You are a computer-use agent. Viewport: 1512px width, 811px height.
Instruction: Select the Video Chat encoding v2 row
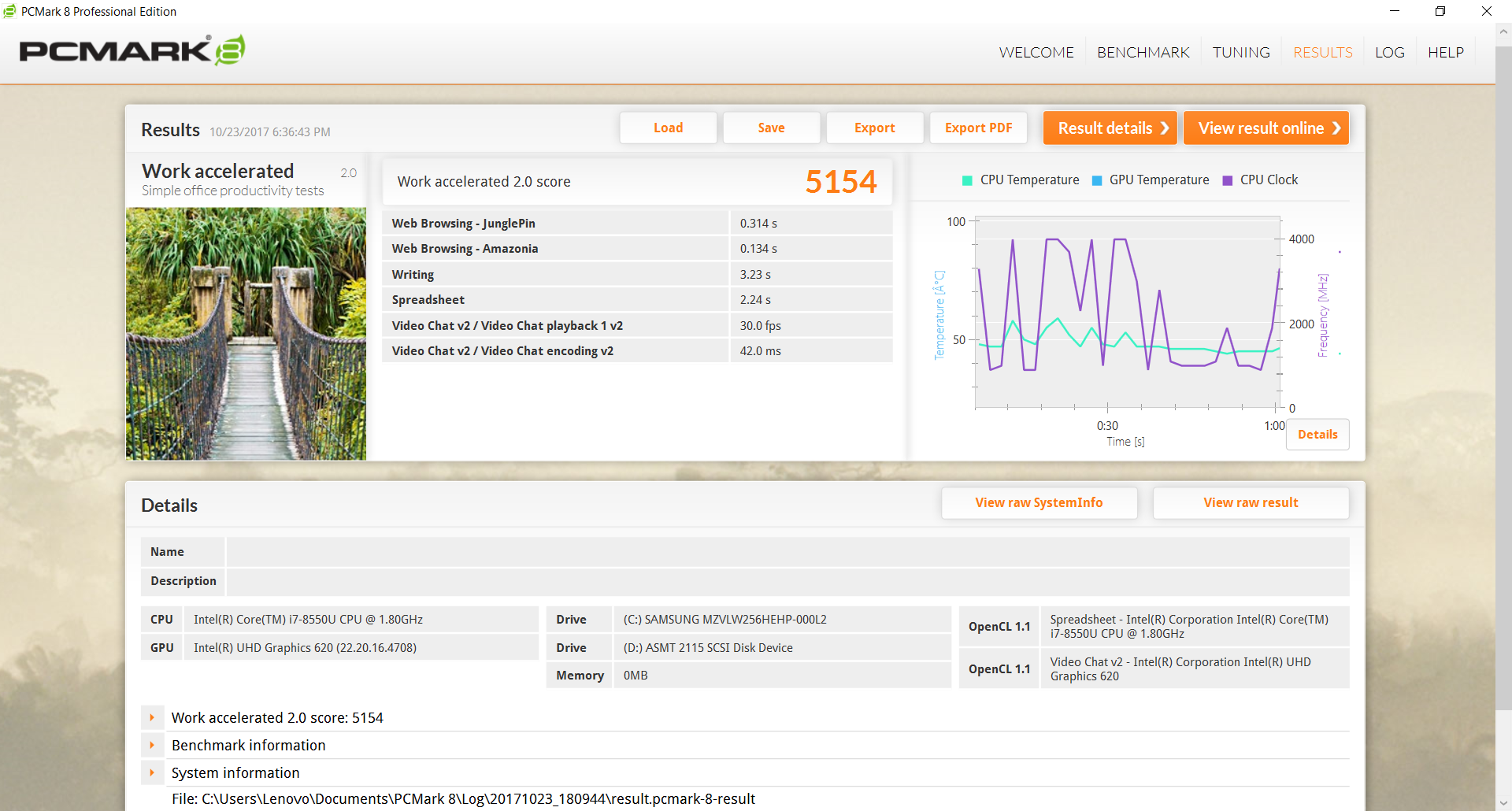point(637,351)
